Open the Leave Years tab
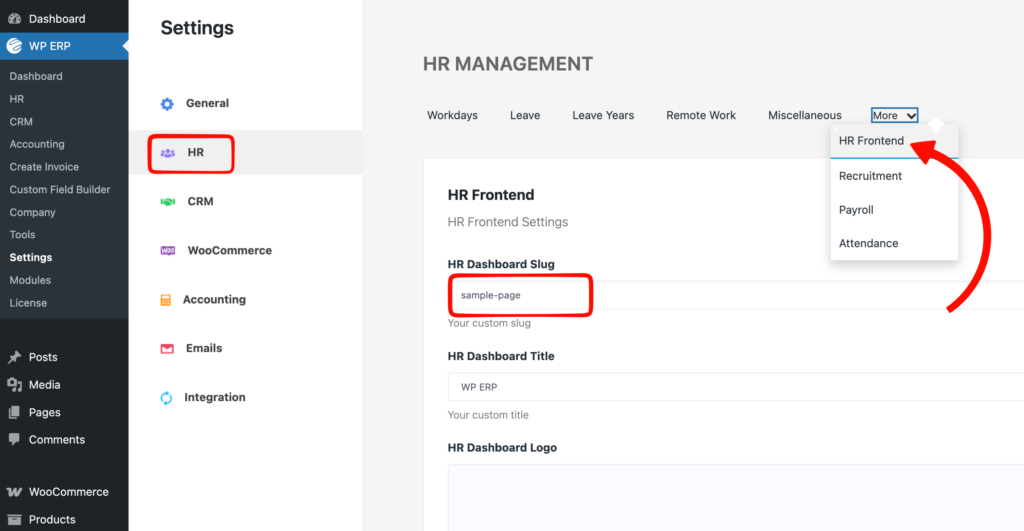The width and height of the screenshot is (1024, 531). pyautogui.click(x=603, y=116)
